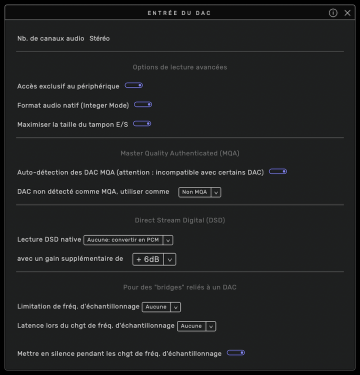Open the info icon in title bar
Viewport: 360px width, 375px height.
[333, 13]
